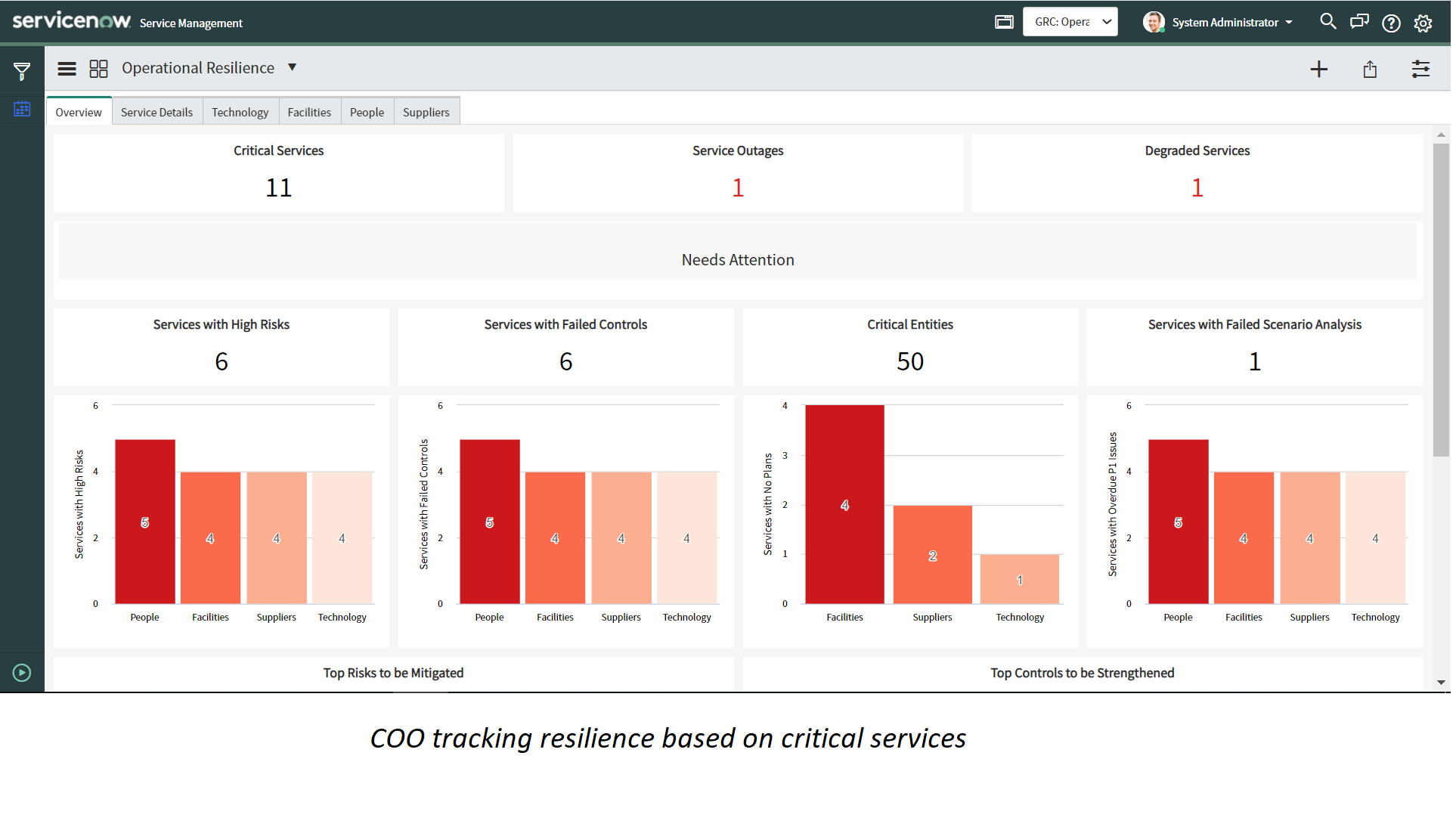This screenshot has height=830, width=1456.
Task: Open the dashboard picker grid icon
Action: 98,68
